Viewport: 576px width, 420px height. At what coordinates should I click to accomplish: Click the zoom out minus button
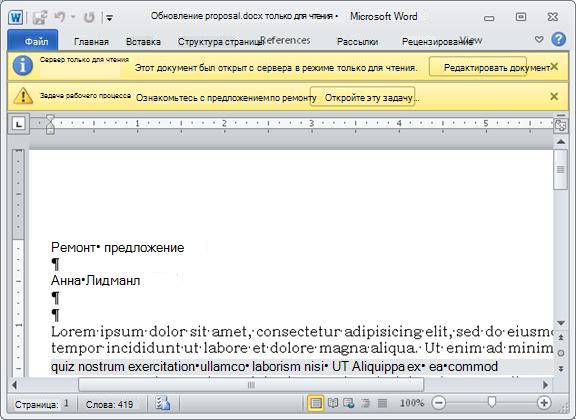tap(439, 403)
